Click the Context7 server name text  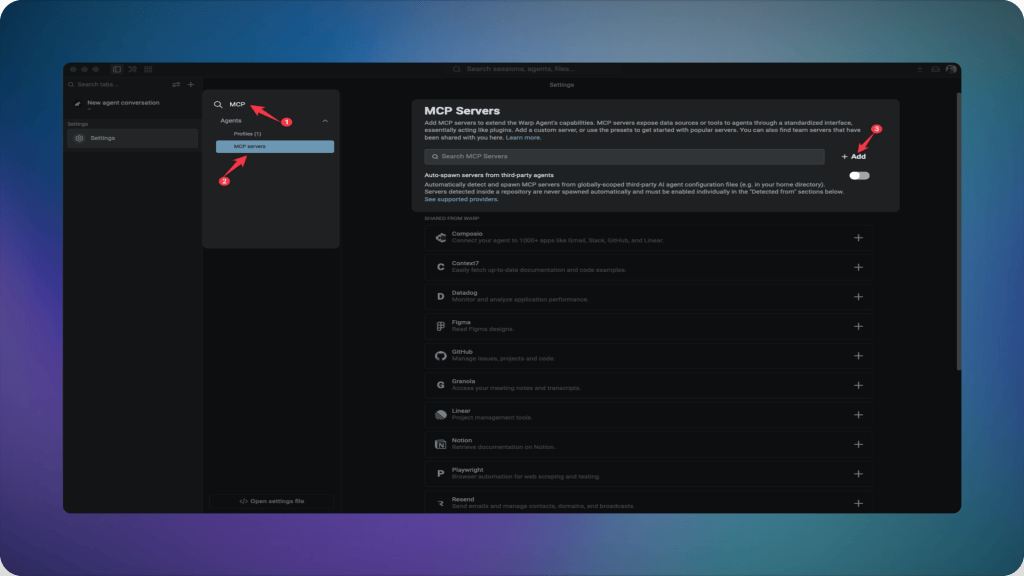465,263
